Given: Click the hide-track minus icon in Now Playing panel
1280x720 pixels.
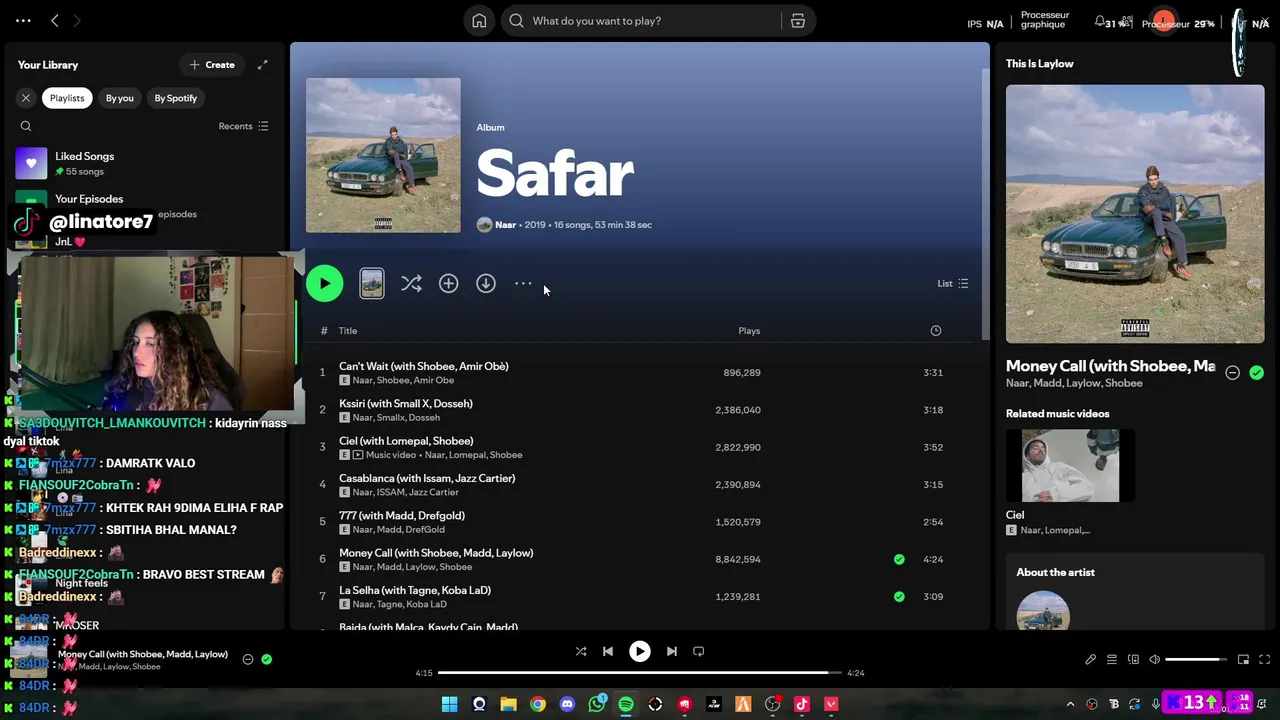Looking at the screenshot, I should (x=1232, y=373).
